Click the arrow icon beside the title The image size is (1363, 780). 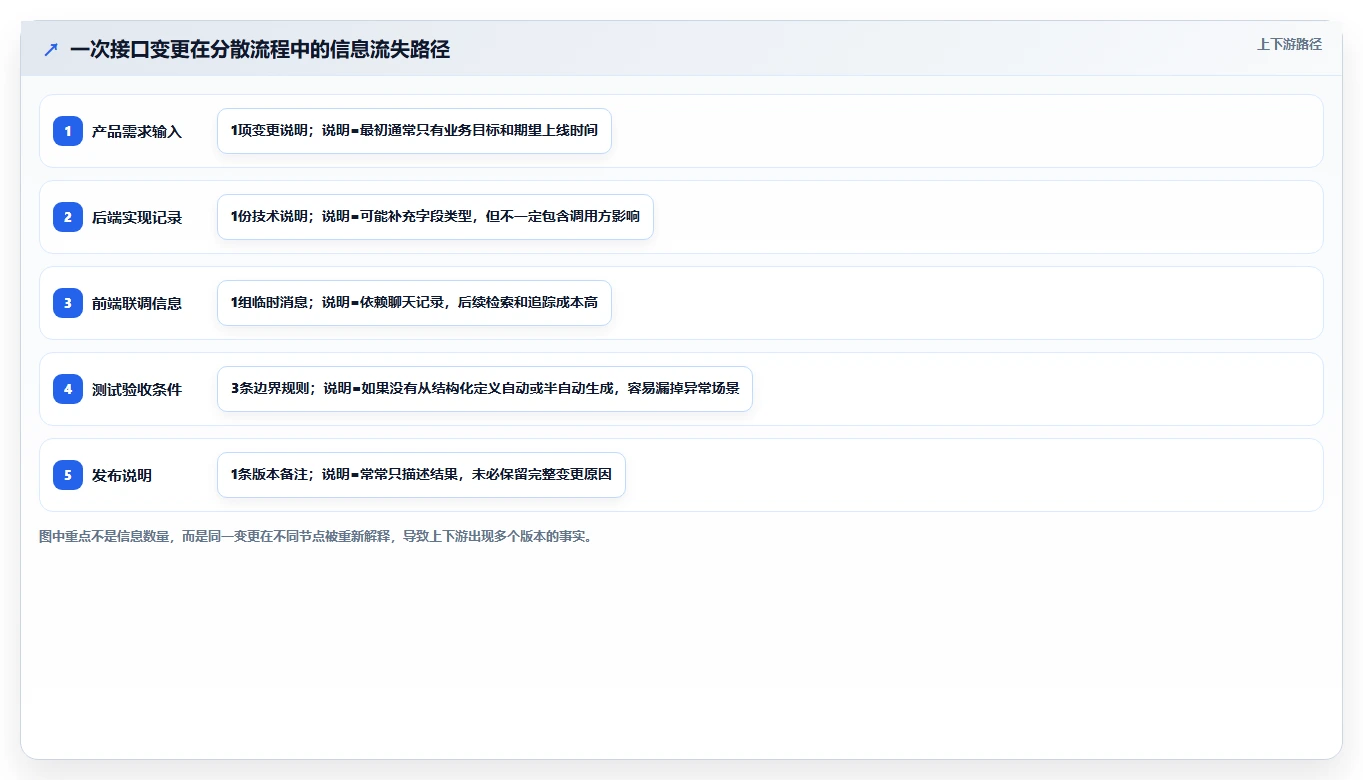[51, 50]
